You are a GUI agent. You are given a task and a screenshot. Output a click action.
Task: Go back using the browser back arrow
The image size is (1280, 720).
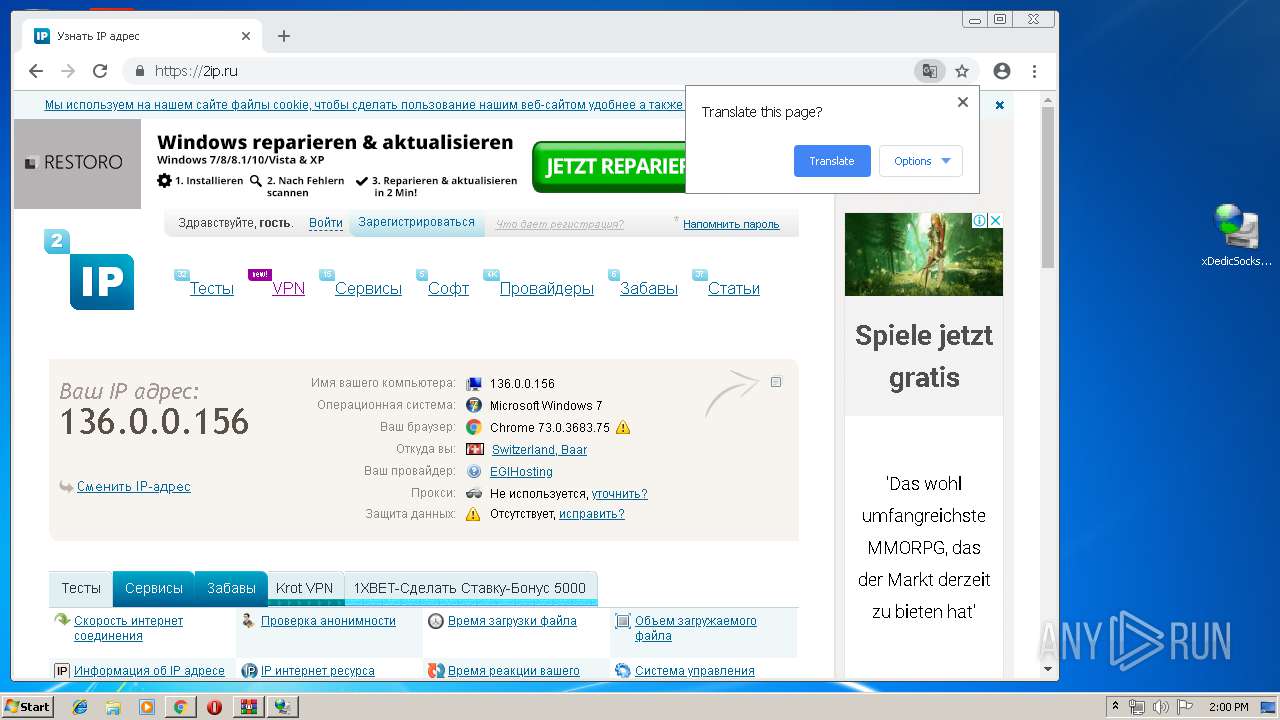[x=36, y=71]
